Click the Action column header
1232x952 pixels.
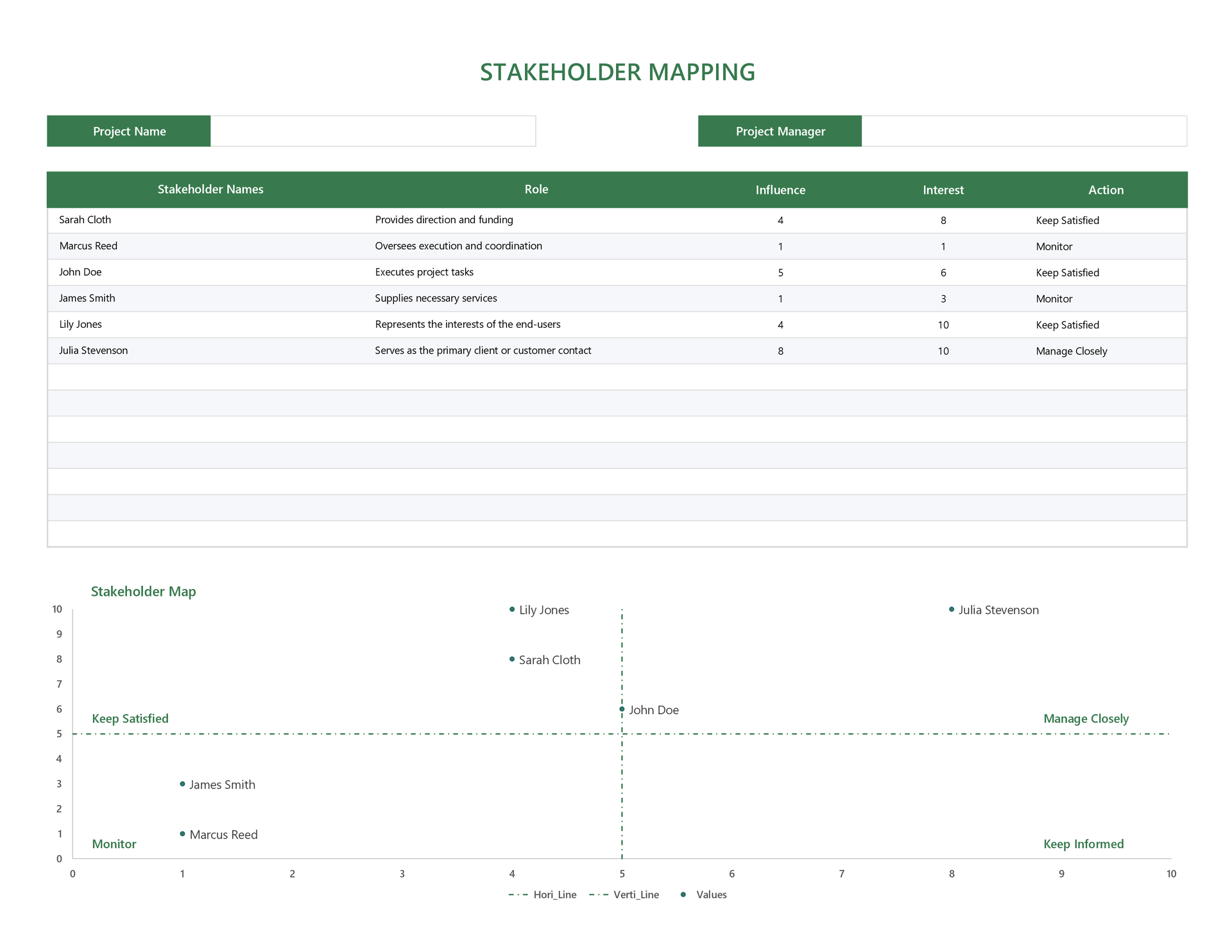(x=1106, y=190)
